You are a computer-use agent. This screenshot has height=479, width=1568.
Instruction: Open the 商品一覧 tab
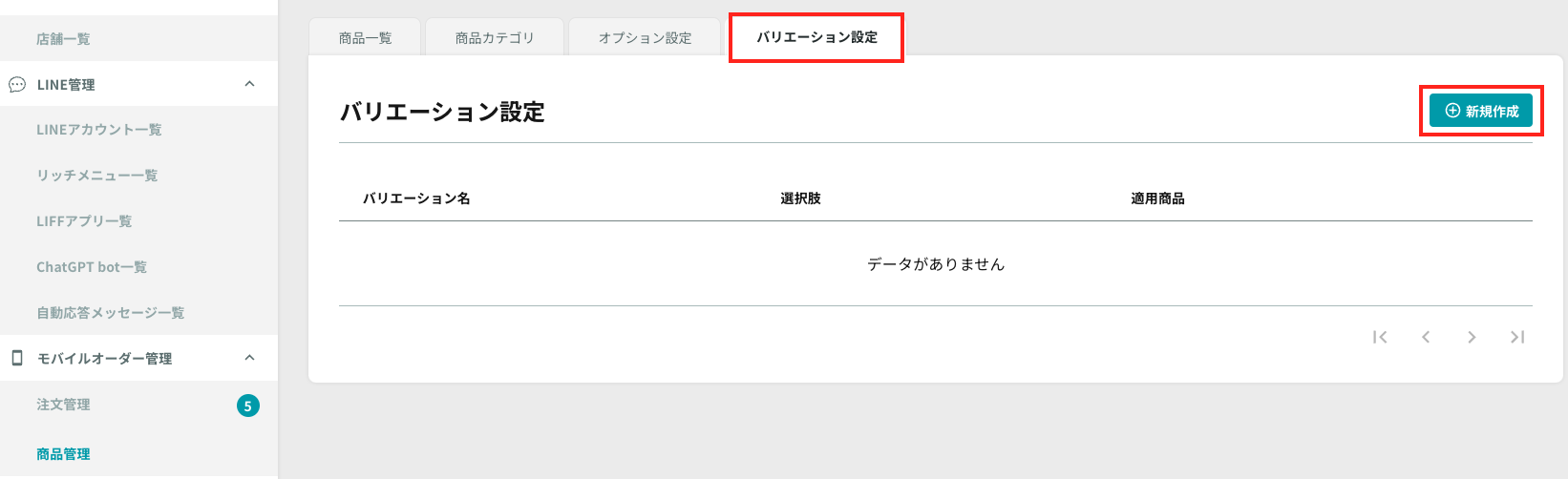tap(366, 38)
